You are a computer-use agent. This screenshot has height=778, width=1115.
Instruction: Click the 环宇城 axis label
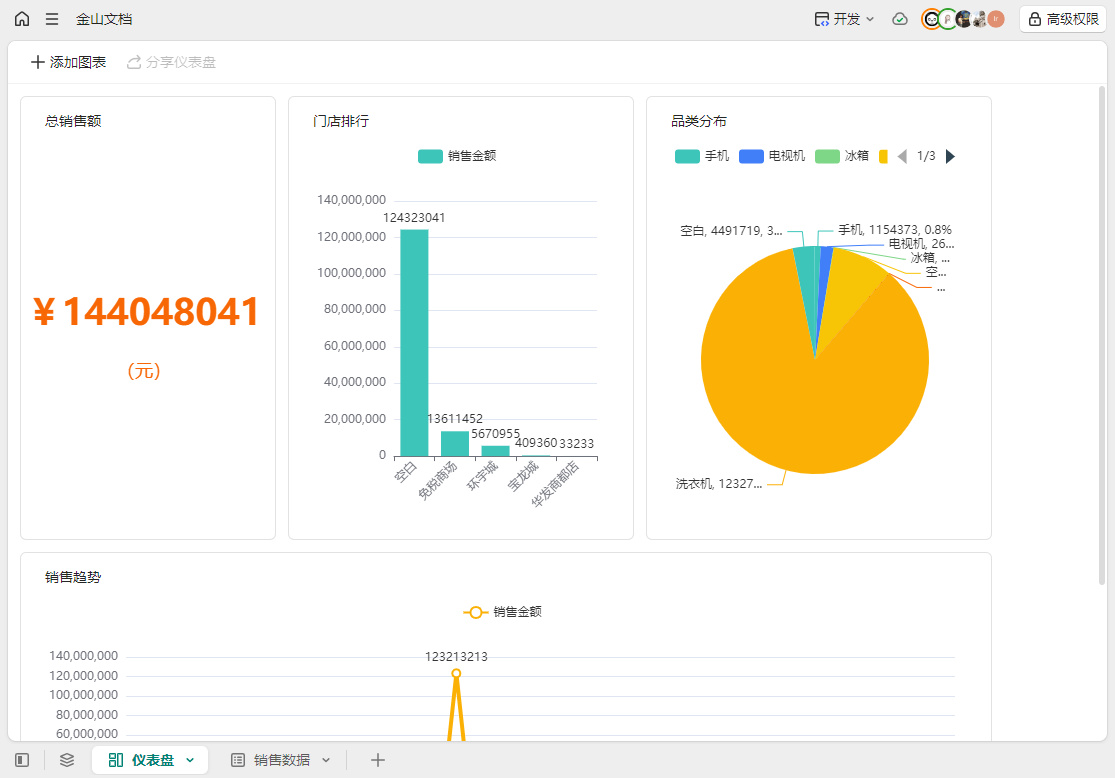[x=483, y=476]
